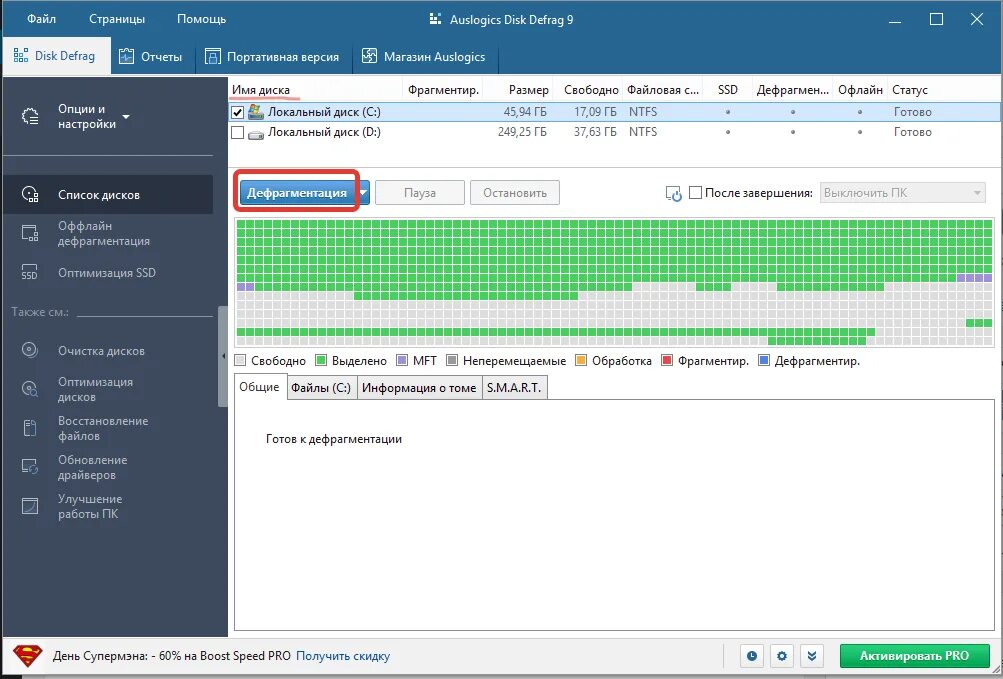Open the Страницы menu
Screen dimensions: 1003x679
116,19
